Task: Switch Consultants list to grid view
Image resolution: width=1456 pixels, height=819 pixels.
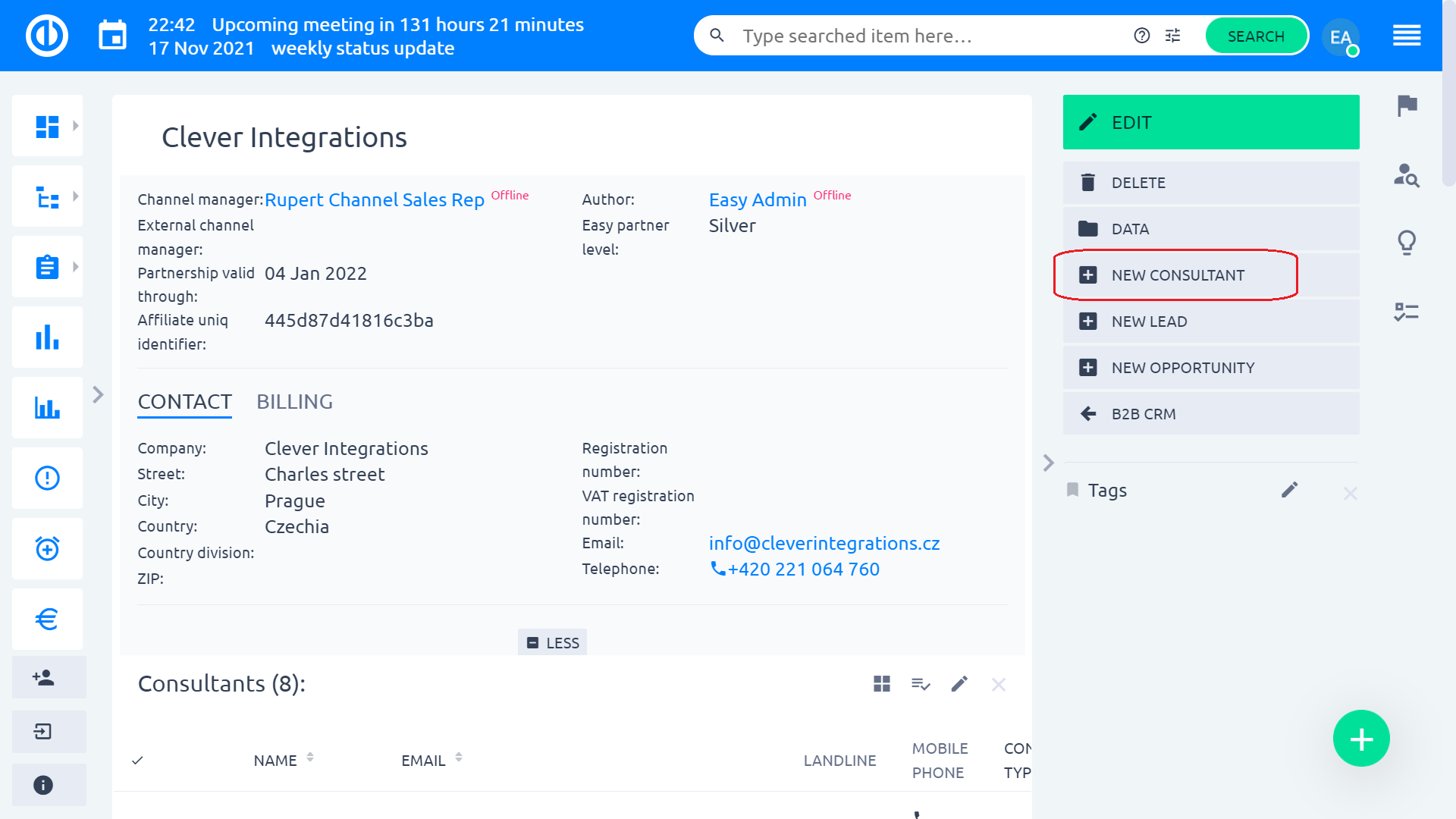Action: [881, 684]
